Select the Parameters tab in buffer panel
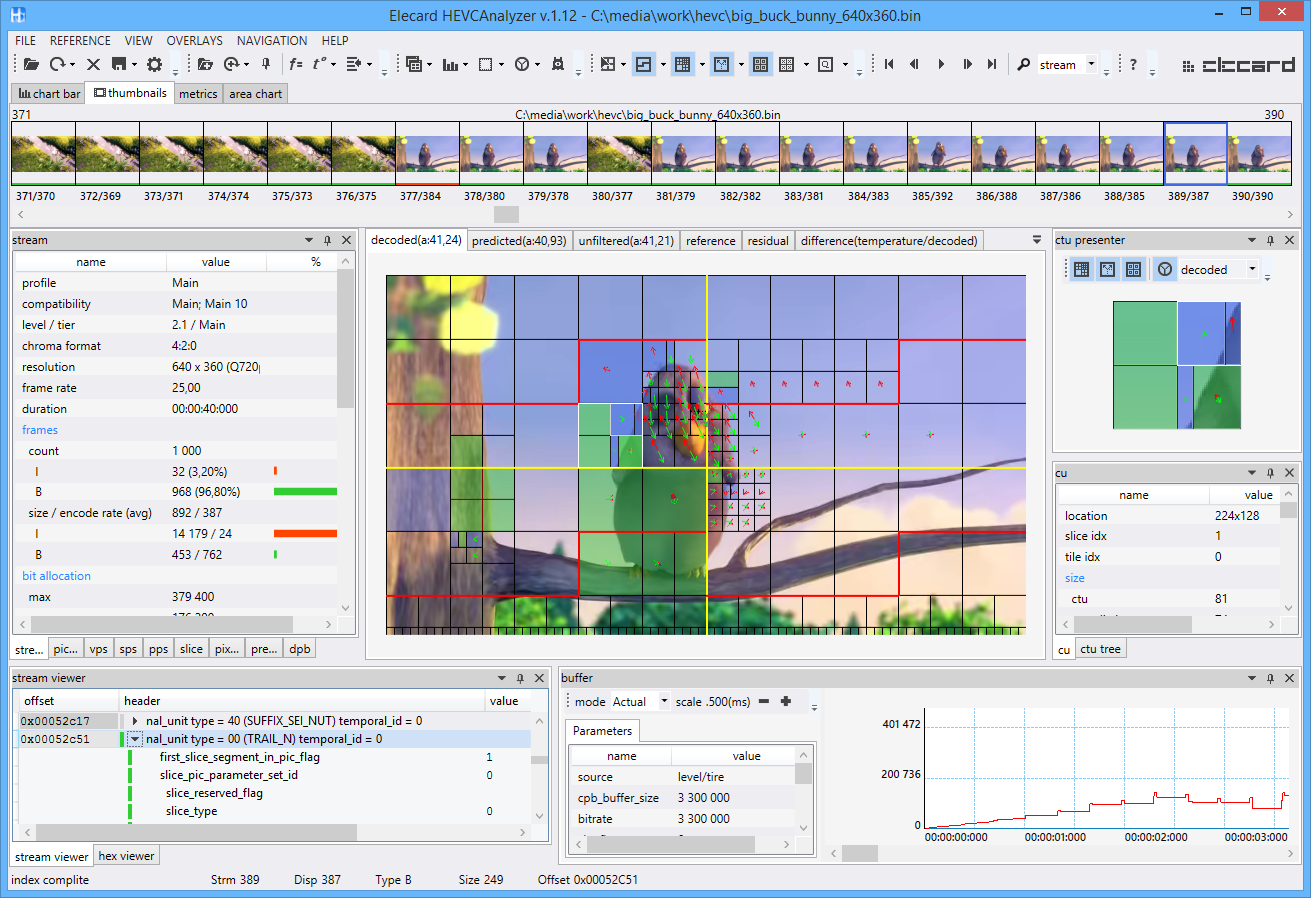 pyautogui.click(x=603, y=731)
